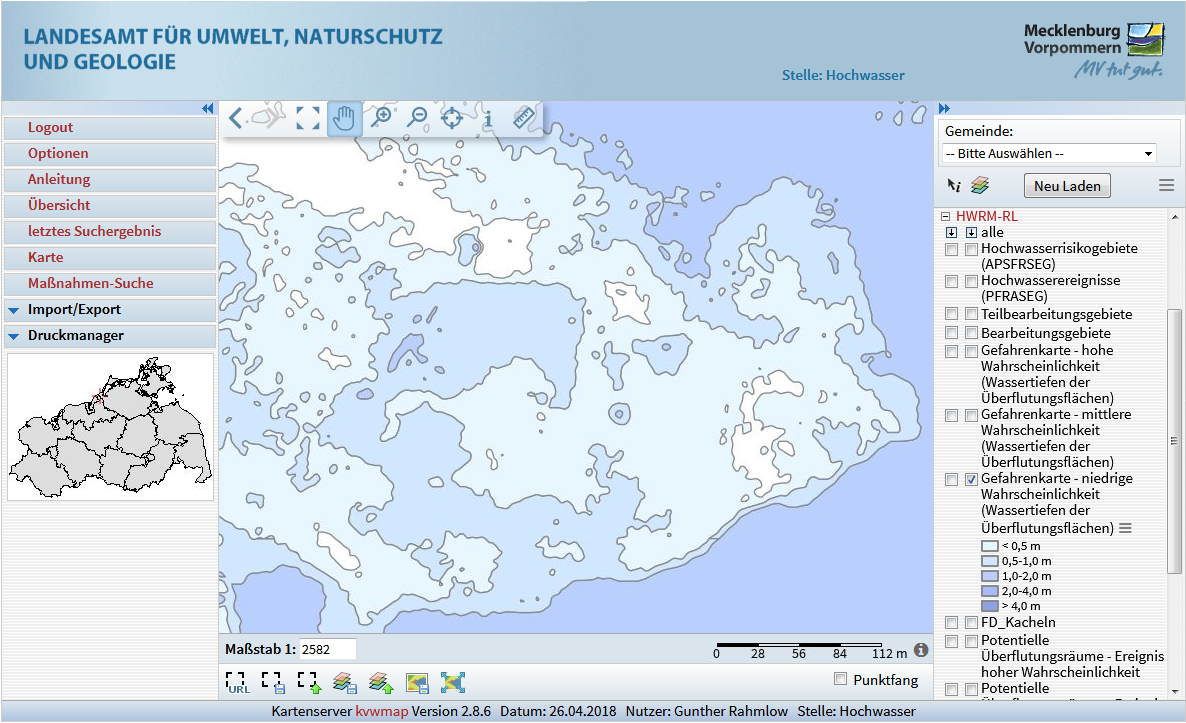Go back to previous map view

point(236,118)
